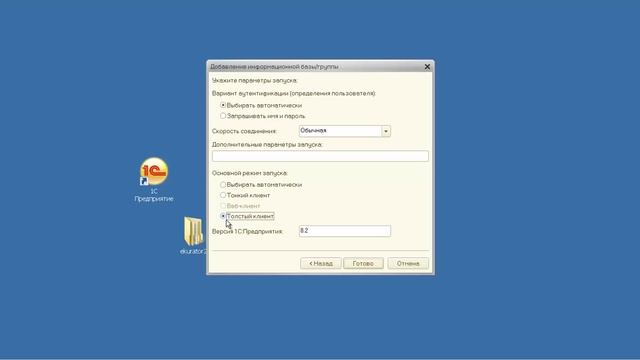Click the 1С version field showing 8.2

click(x=345, y=231)
